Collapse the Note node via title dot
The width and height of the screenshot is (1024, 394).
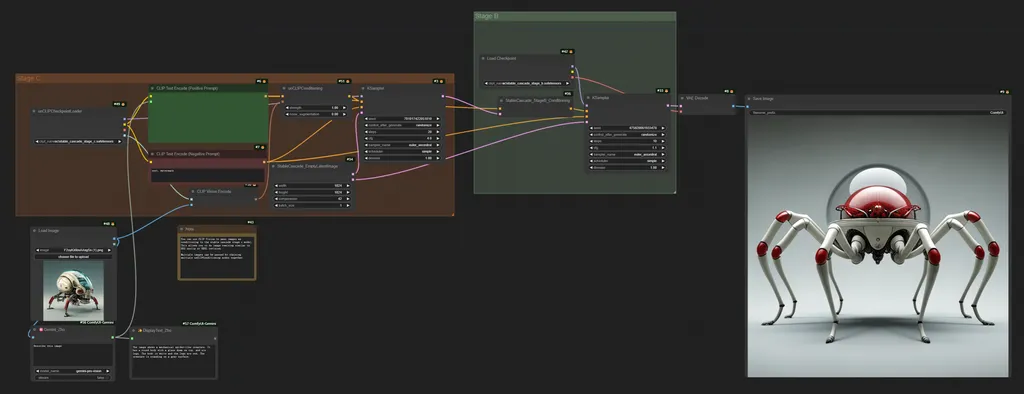pos(182,229)
